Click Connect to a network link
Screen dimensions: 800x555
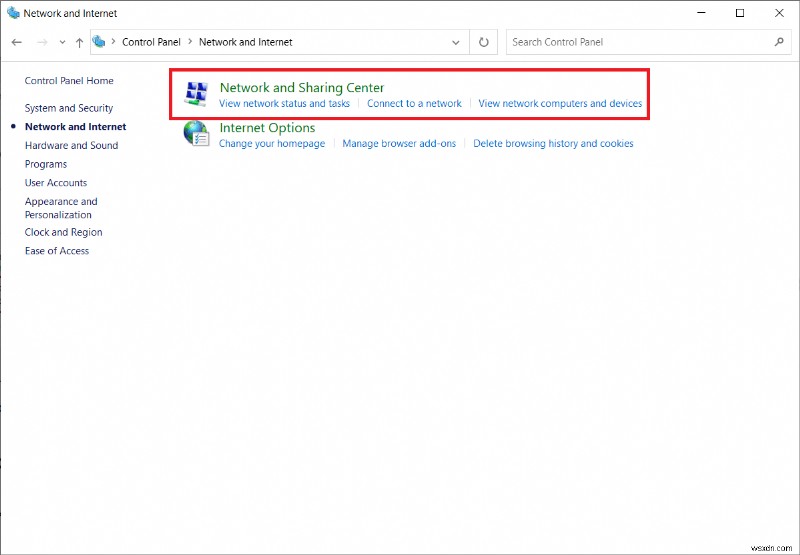click(x=414, y=104)
